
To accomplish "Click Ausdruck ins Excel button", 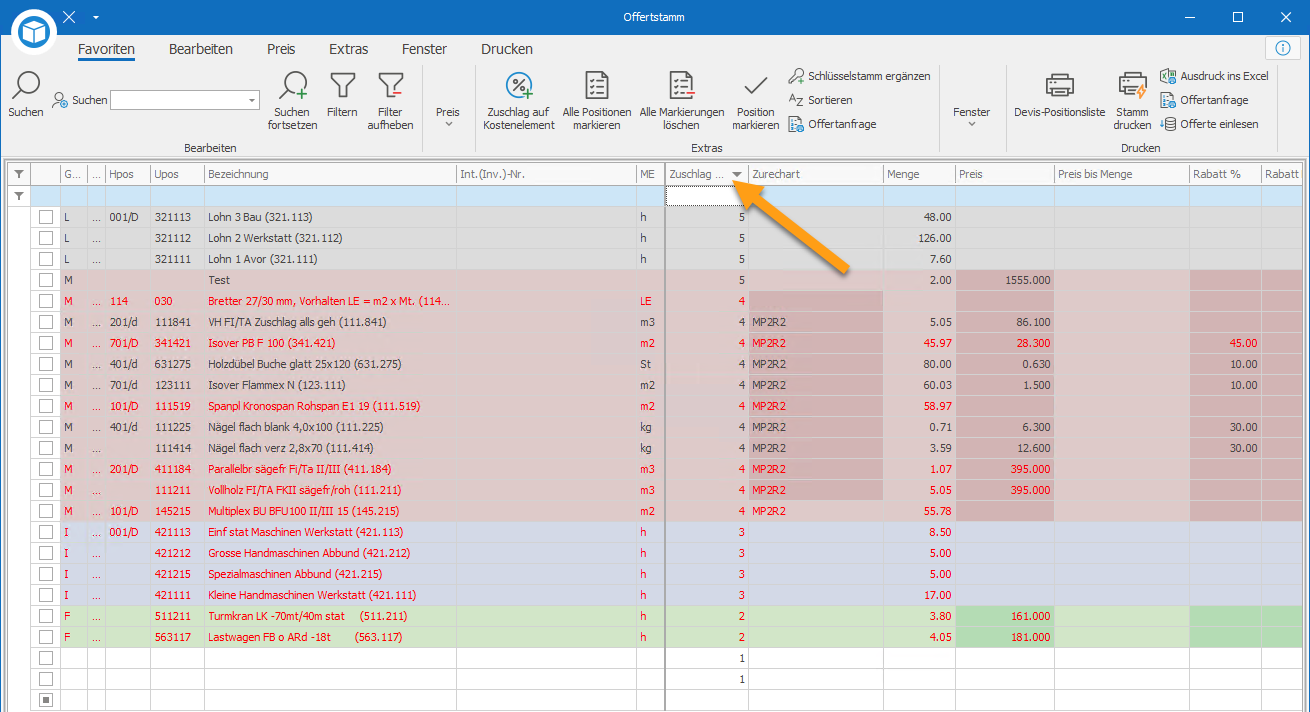I will click(1214, 76).
